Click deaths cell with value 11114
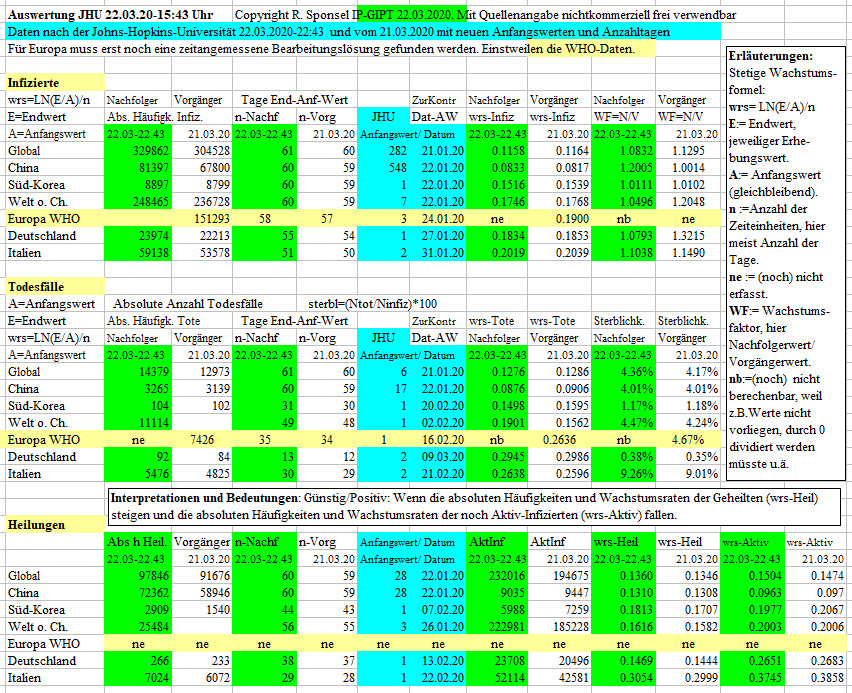This screenshot has height=693, width=852. (x=139, y=422)
